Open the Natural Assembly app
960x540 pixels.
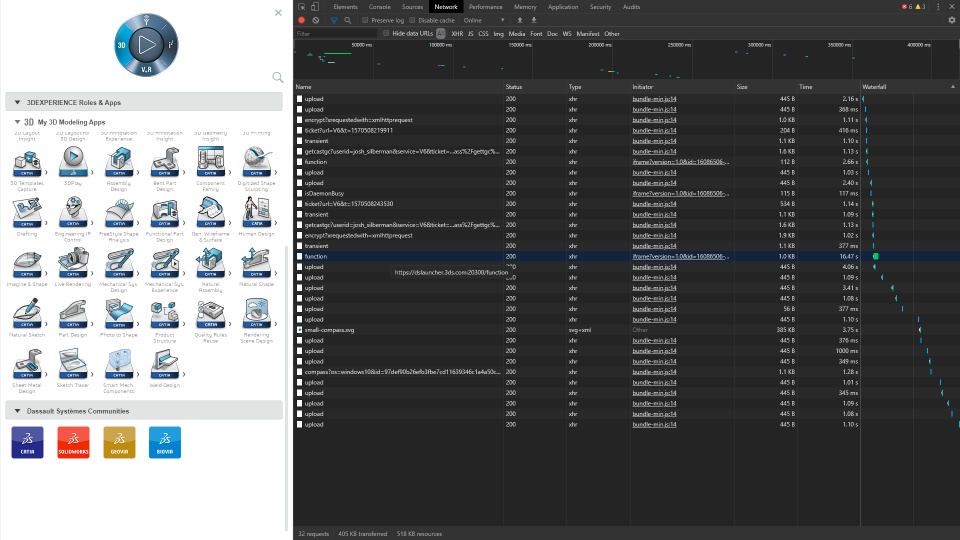pos(211,264)
